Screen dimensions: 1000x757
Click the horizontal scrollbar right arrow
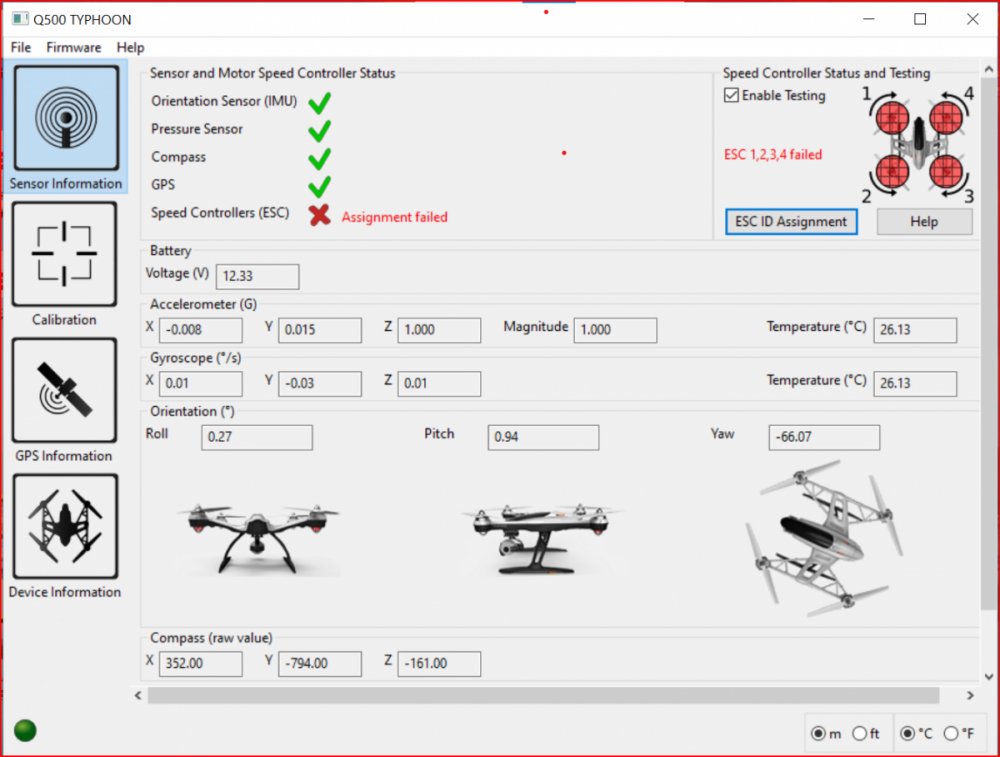(970, 695)
